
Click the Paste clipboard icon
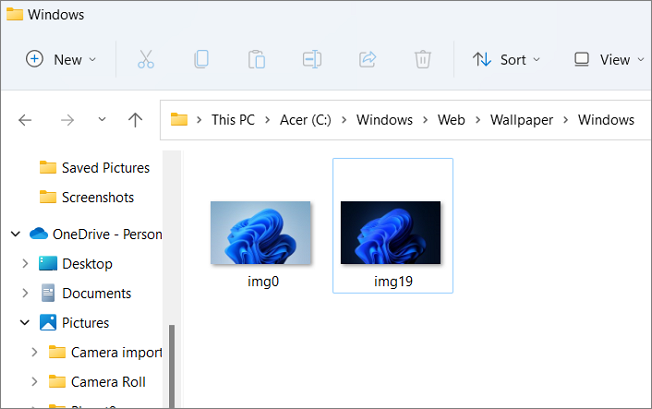[257, 59]
